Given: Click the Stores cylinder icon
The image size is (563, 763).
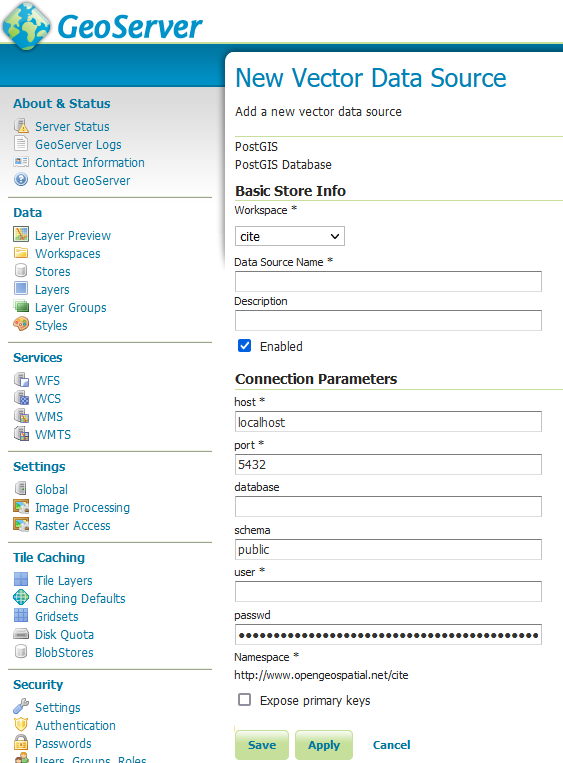Looking at the screenshot, I should point(21,271).
